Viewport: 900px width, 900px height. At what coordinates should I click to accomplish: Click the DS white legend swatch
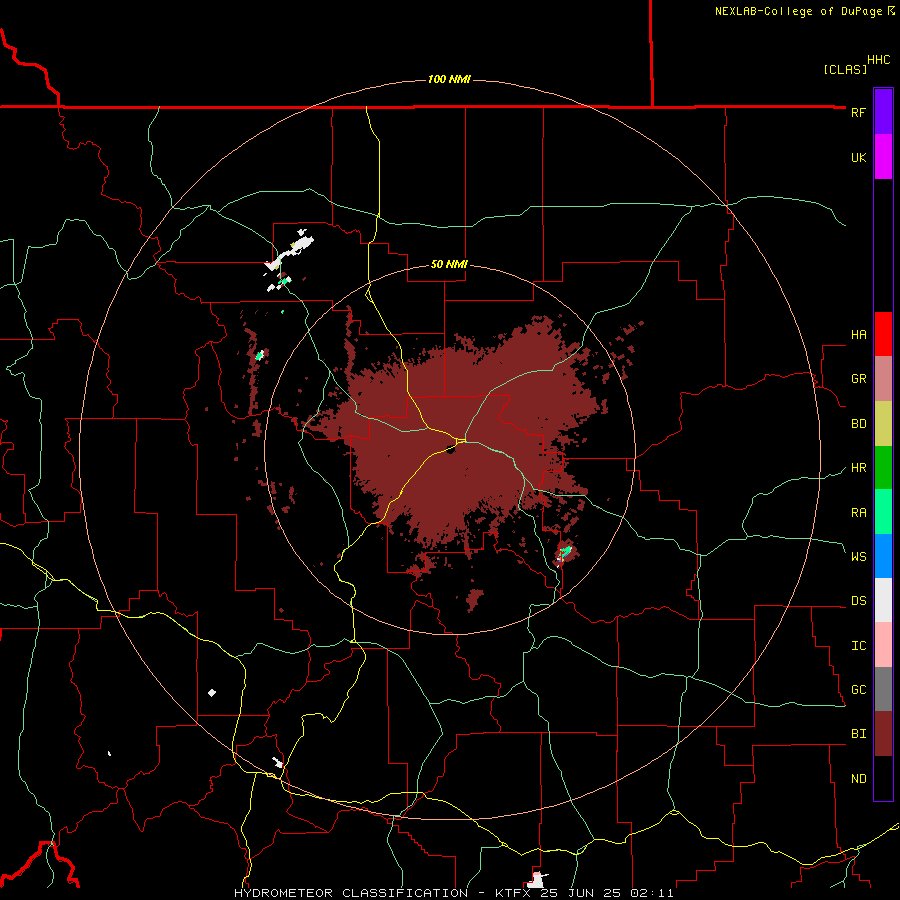(883, 600)
